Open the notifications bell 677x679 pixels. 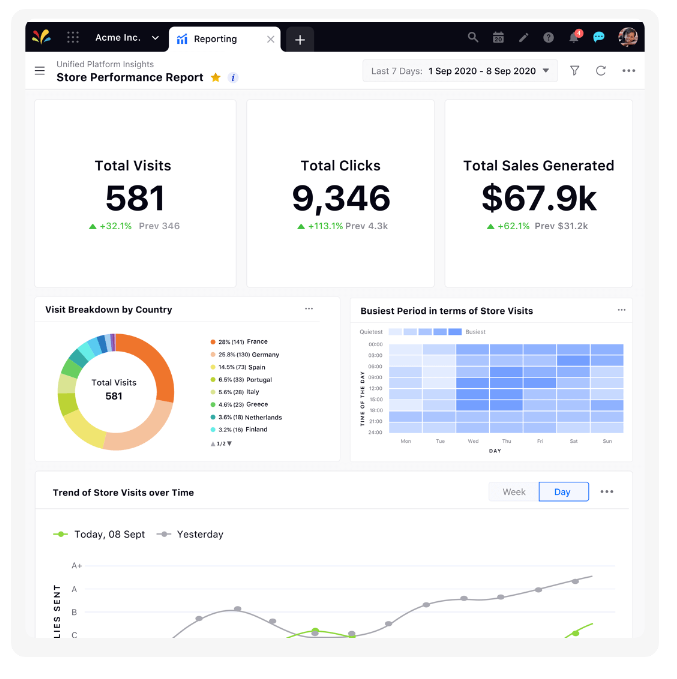tap(574, 38)
